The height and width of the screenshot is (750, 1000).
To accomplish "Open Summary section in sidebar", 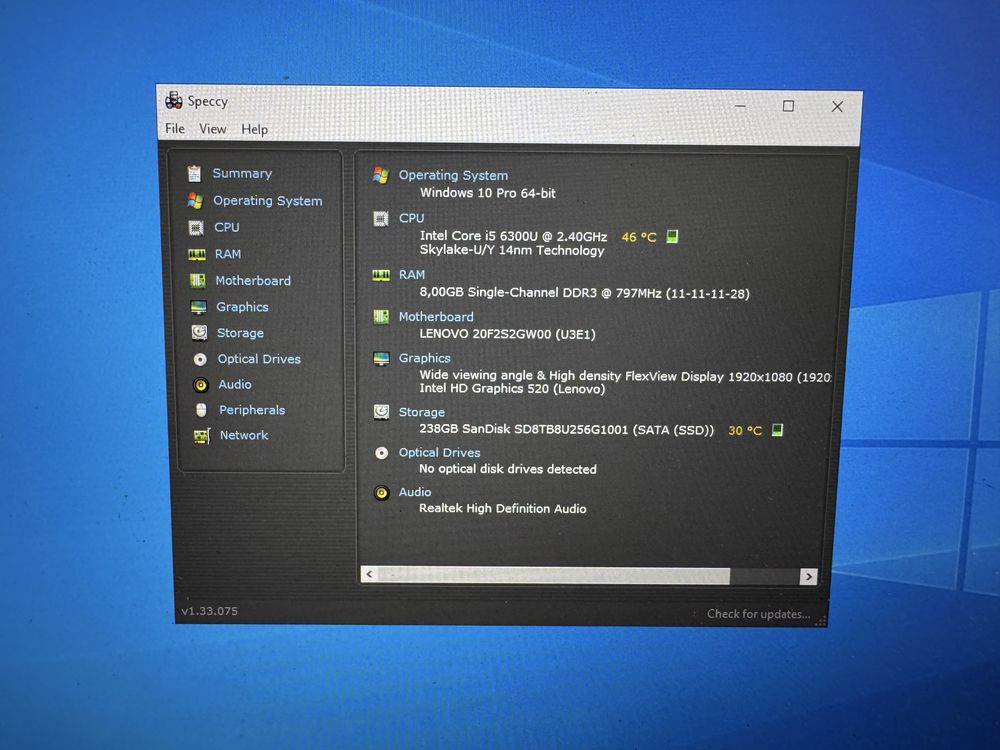I will click(242, 173).
